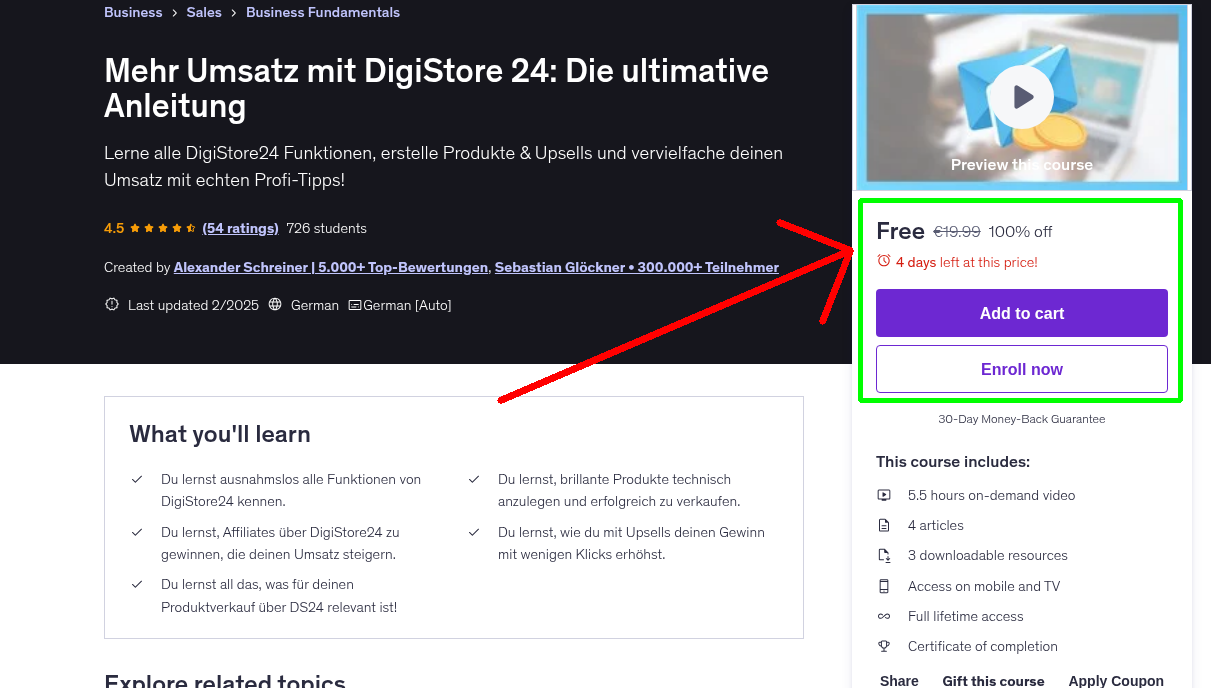Click the Enroll now button

tap(1022, 369)
